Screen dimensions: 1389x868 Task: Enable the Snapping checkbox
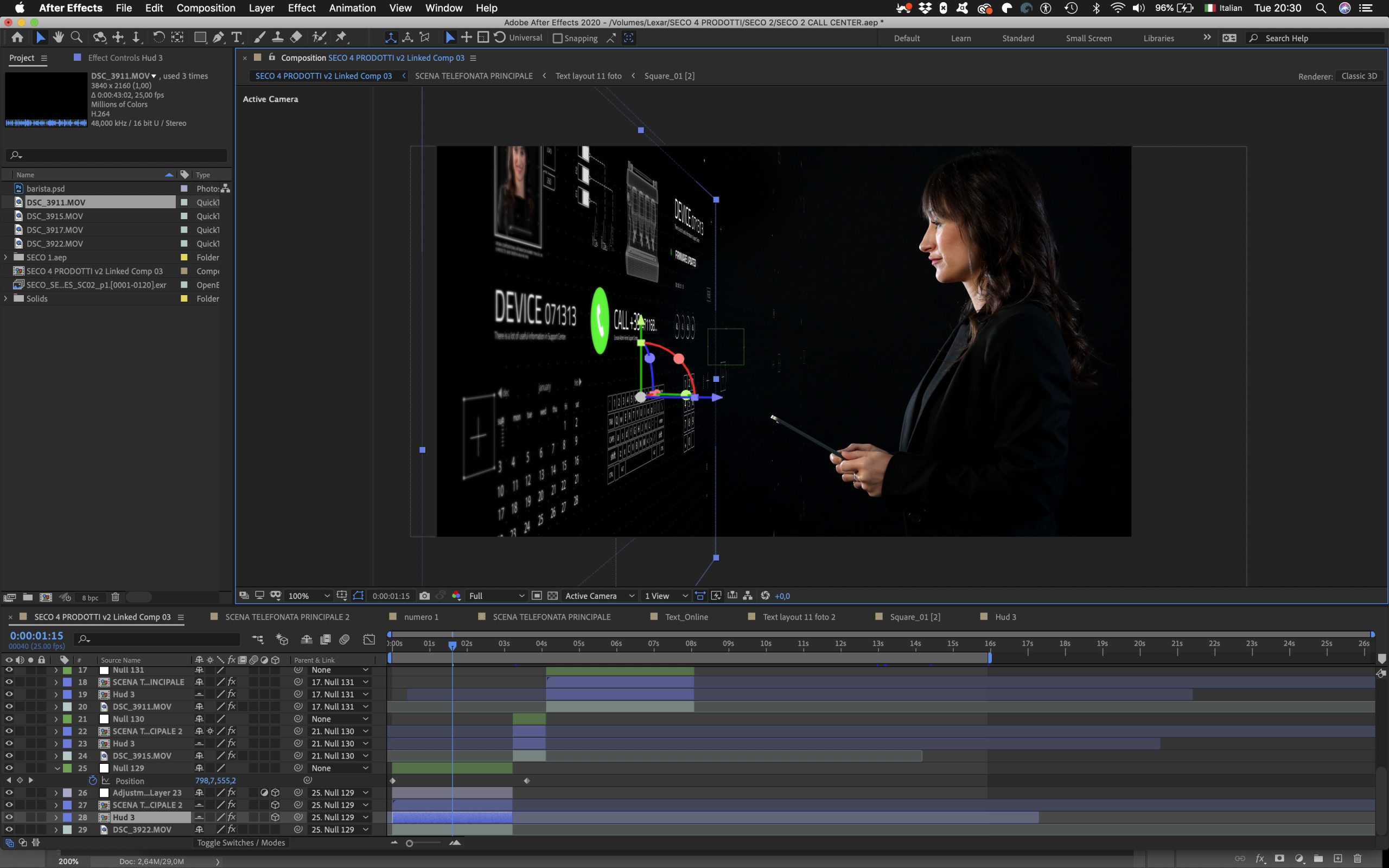coord(557,39)
